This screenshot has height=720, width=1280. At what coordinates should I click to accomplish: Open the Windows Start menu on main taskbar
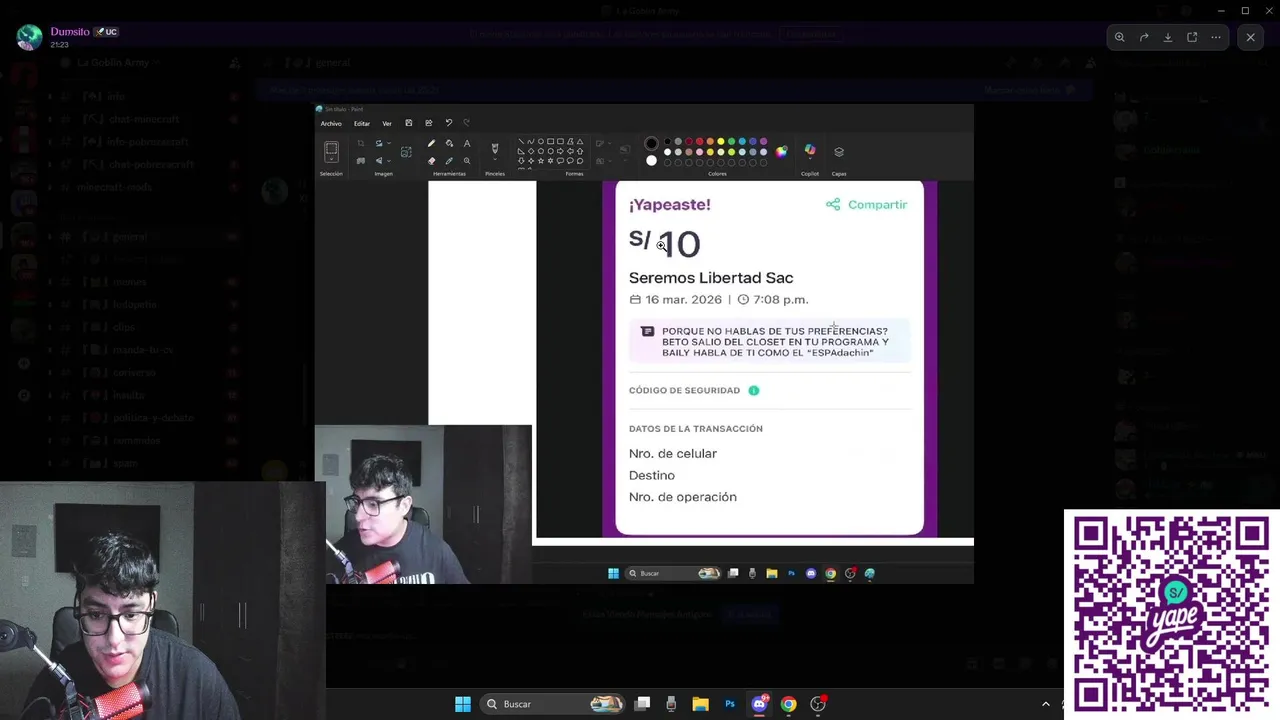pos(463,704)
